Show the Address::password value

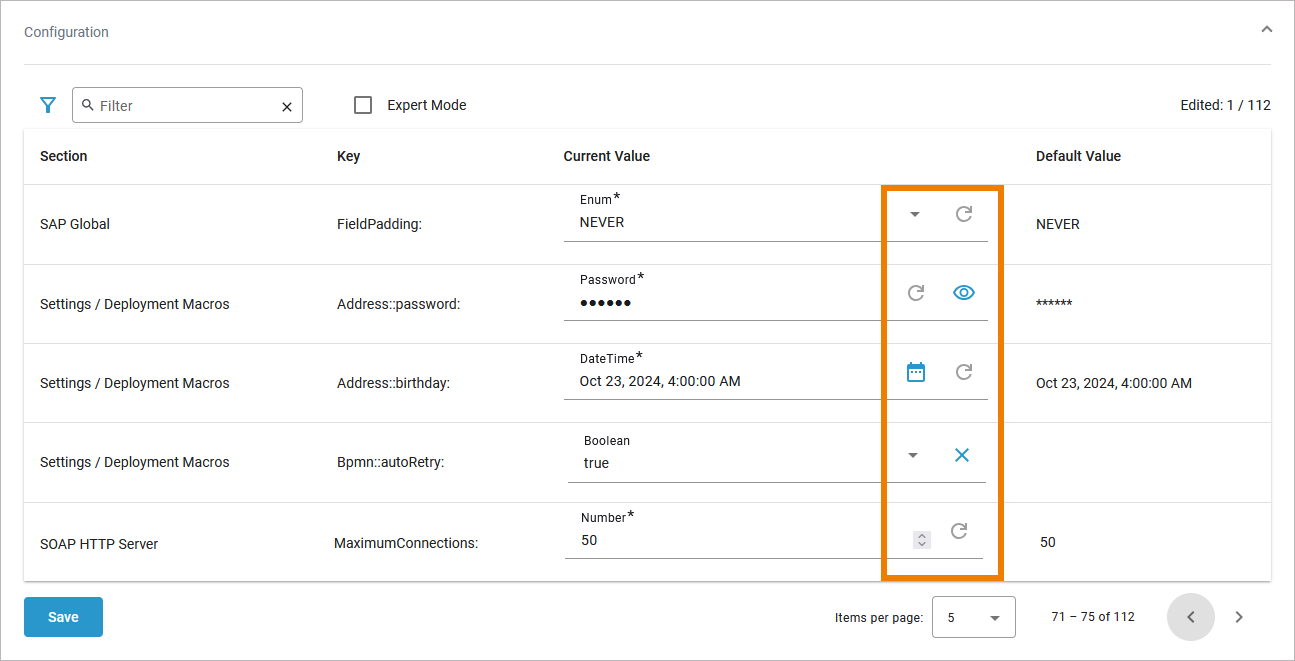(964, 293)
